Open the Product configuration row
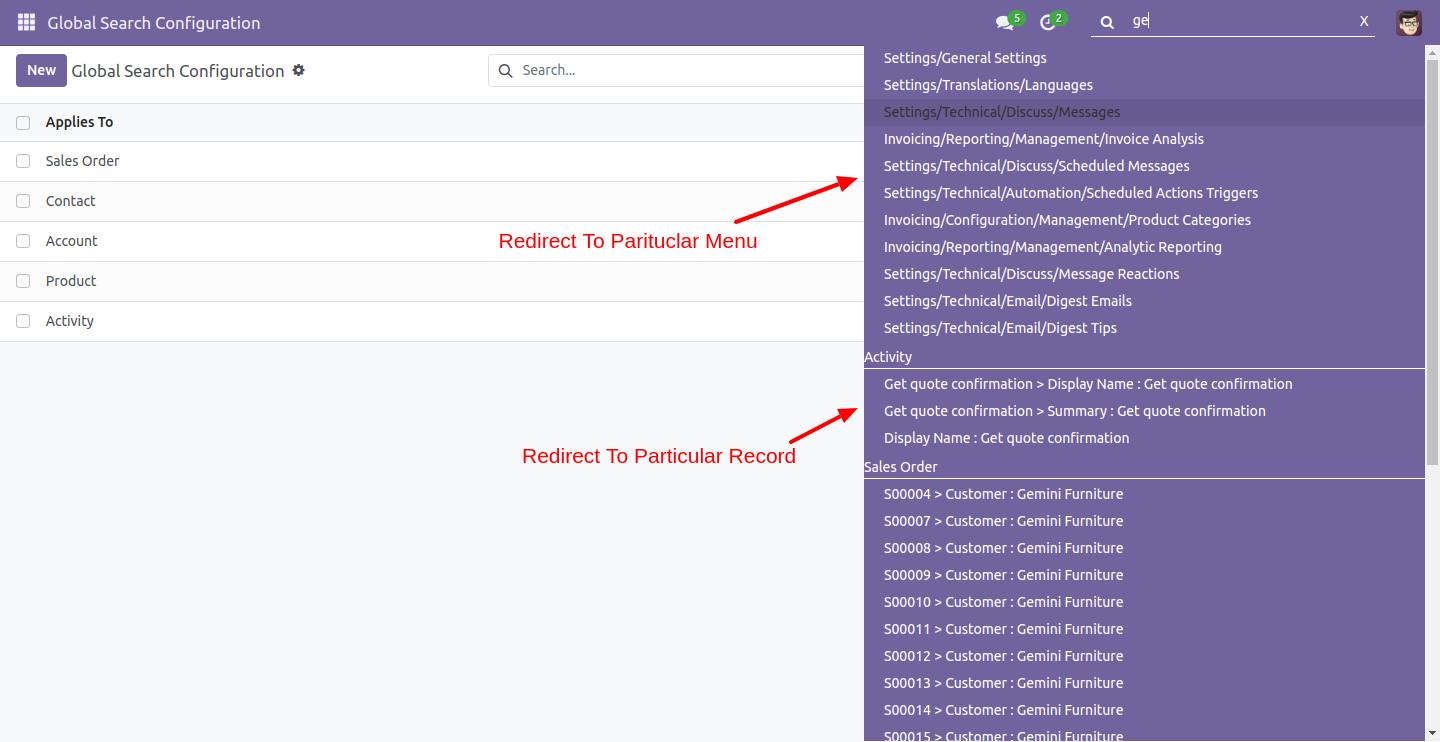Image resolution: width=1440 pixels, height=742 pixels. [432, 281]
